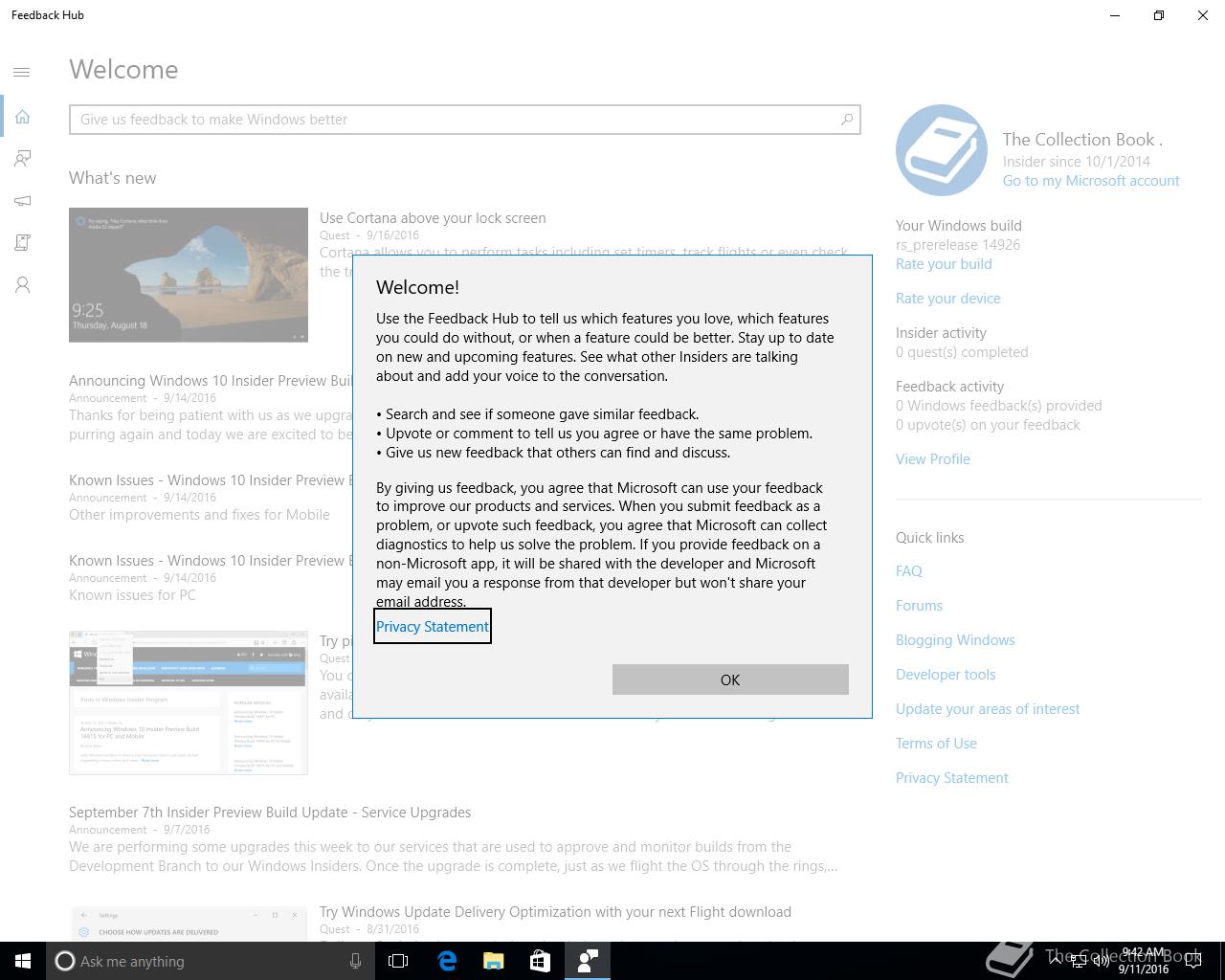
Task: Click the search magnifier icon
Action: click(846, 120)
